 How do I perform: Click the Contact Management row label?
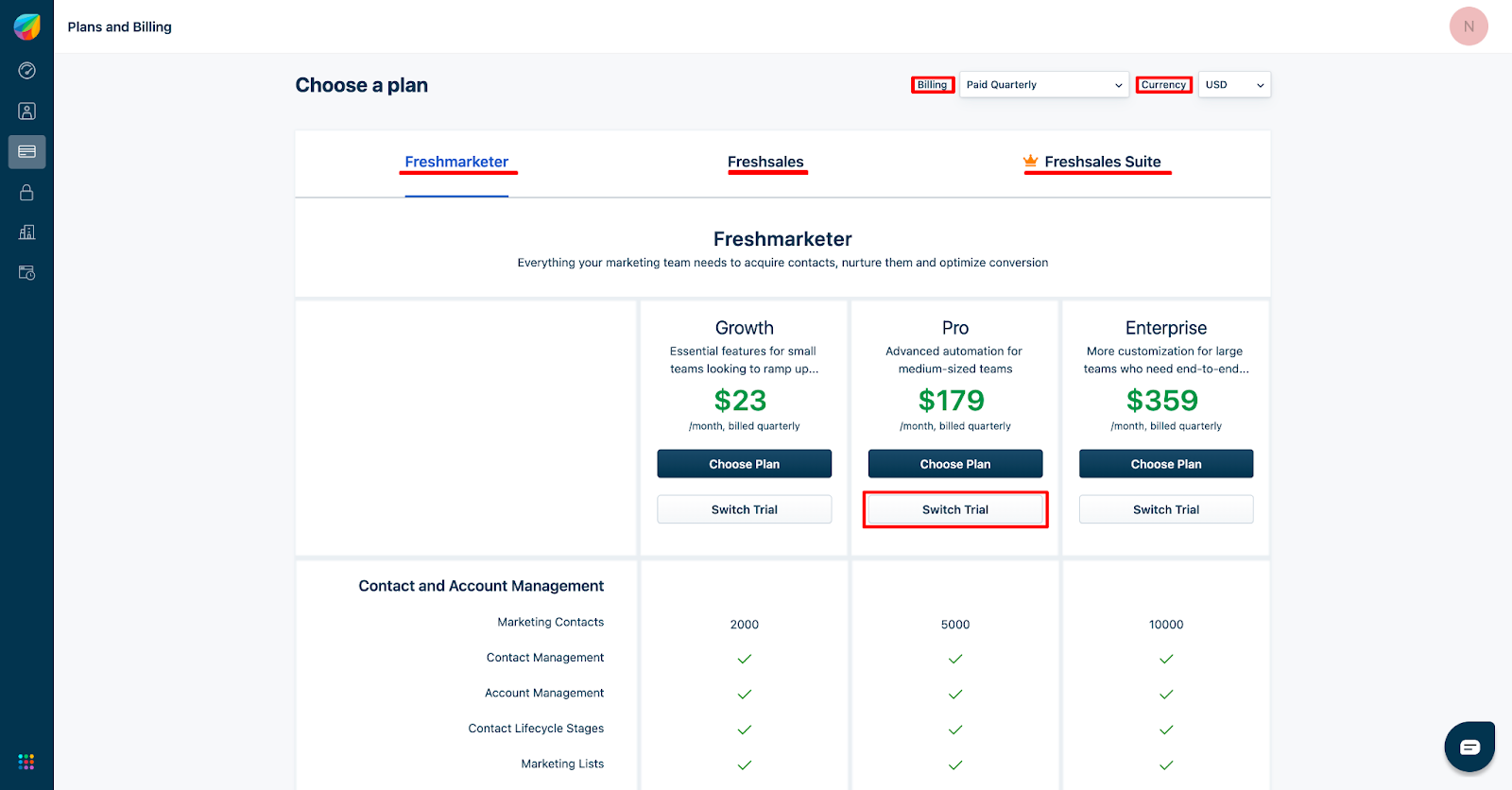545,658
